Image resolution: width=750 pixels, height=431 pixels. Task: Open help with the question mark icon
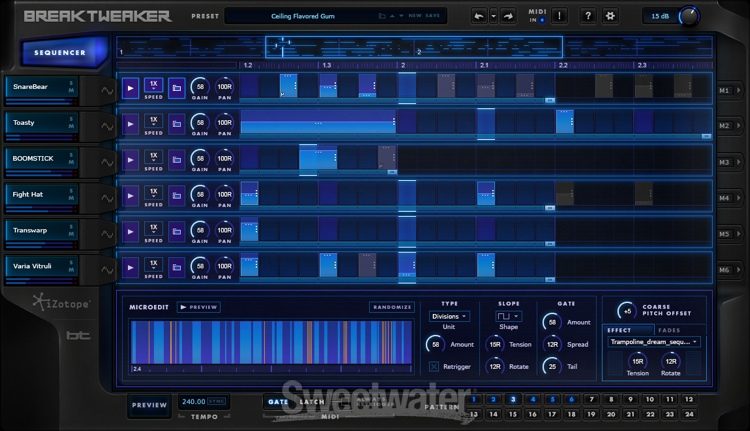click(x=588, y=16)
